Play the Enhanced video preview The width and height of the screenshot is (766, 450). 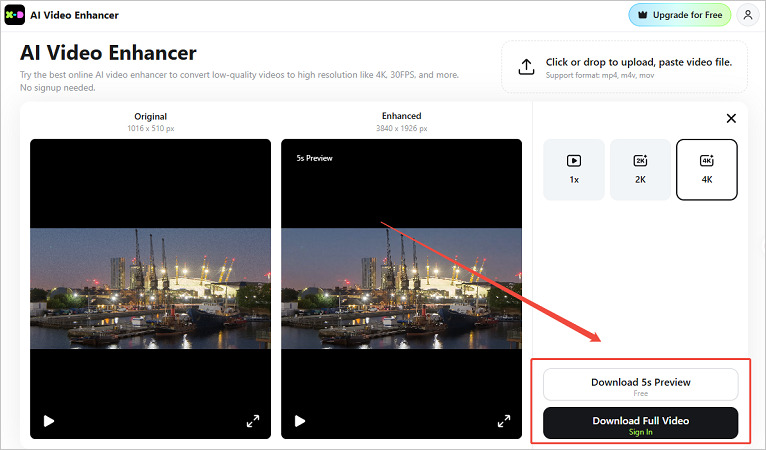point(300,421)
